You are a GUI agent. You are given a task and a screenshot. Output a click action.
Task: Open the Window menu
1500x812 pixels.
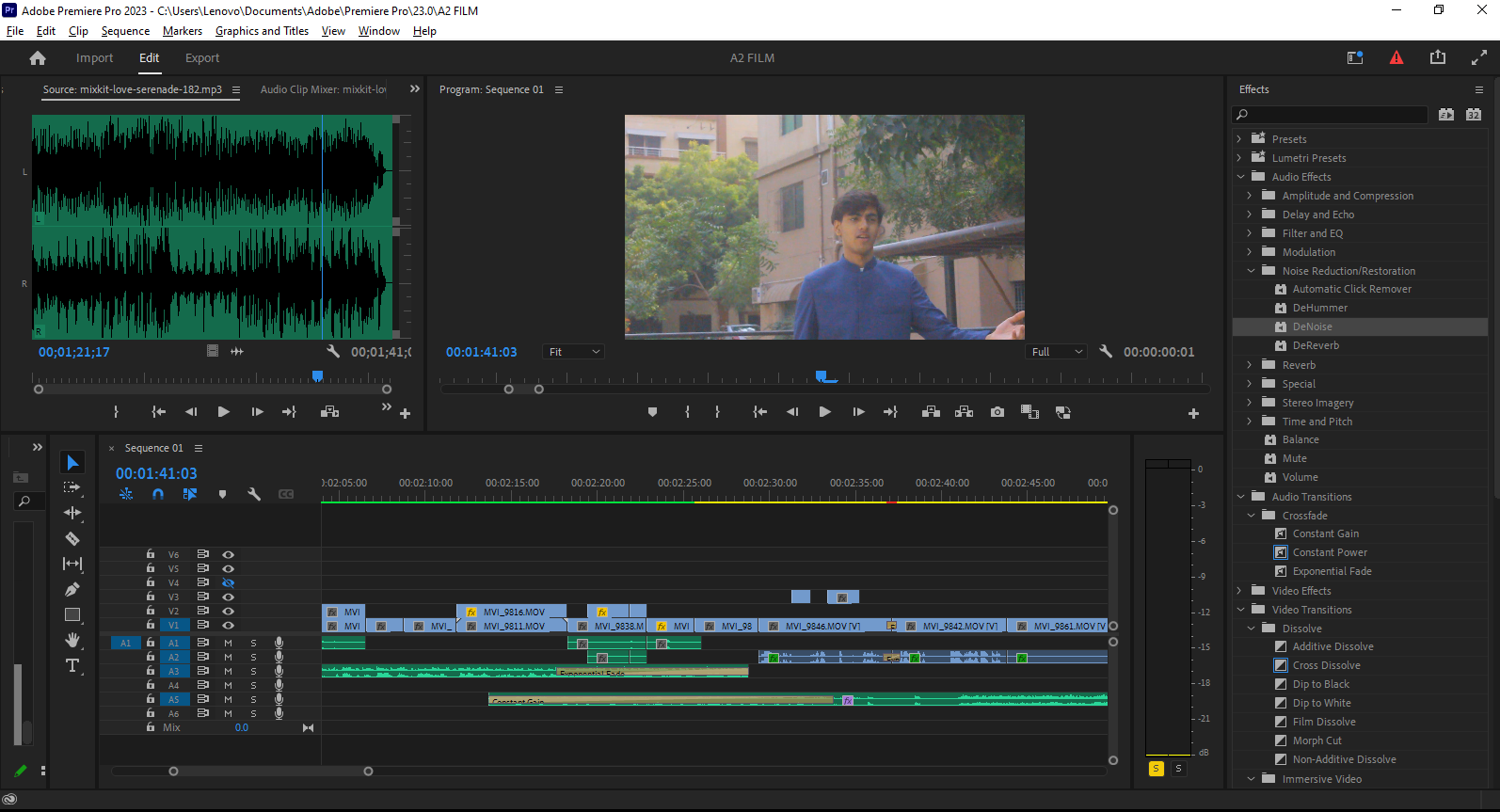(x=379, y=31)
